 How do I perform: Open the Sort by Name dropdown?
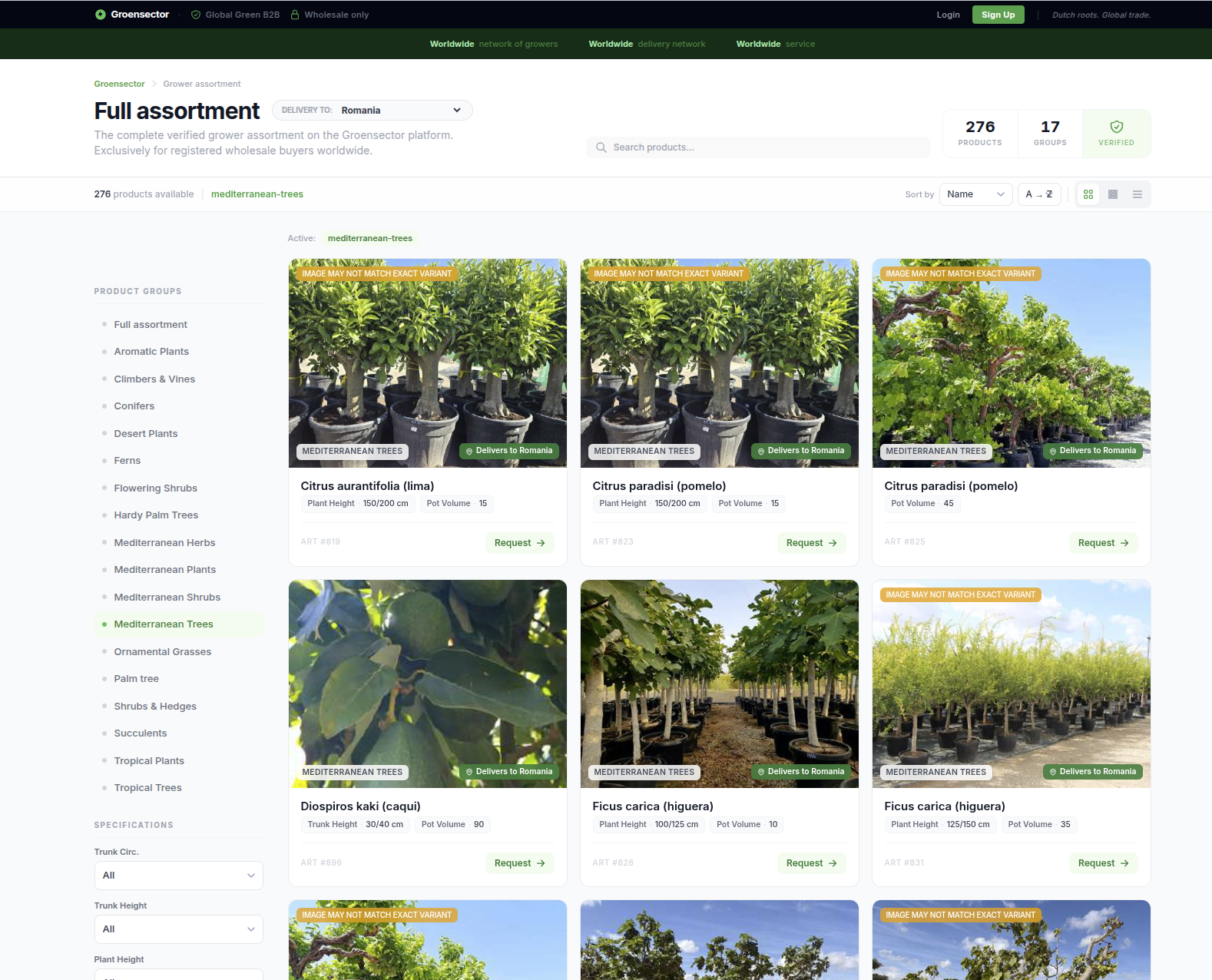click(x=976, y=194)
